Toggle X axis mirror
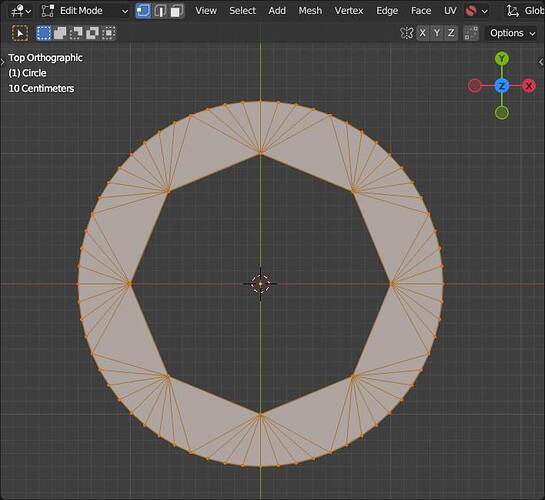545x500 pixels. click(x=422, y=33)
